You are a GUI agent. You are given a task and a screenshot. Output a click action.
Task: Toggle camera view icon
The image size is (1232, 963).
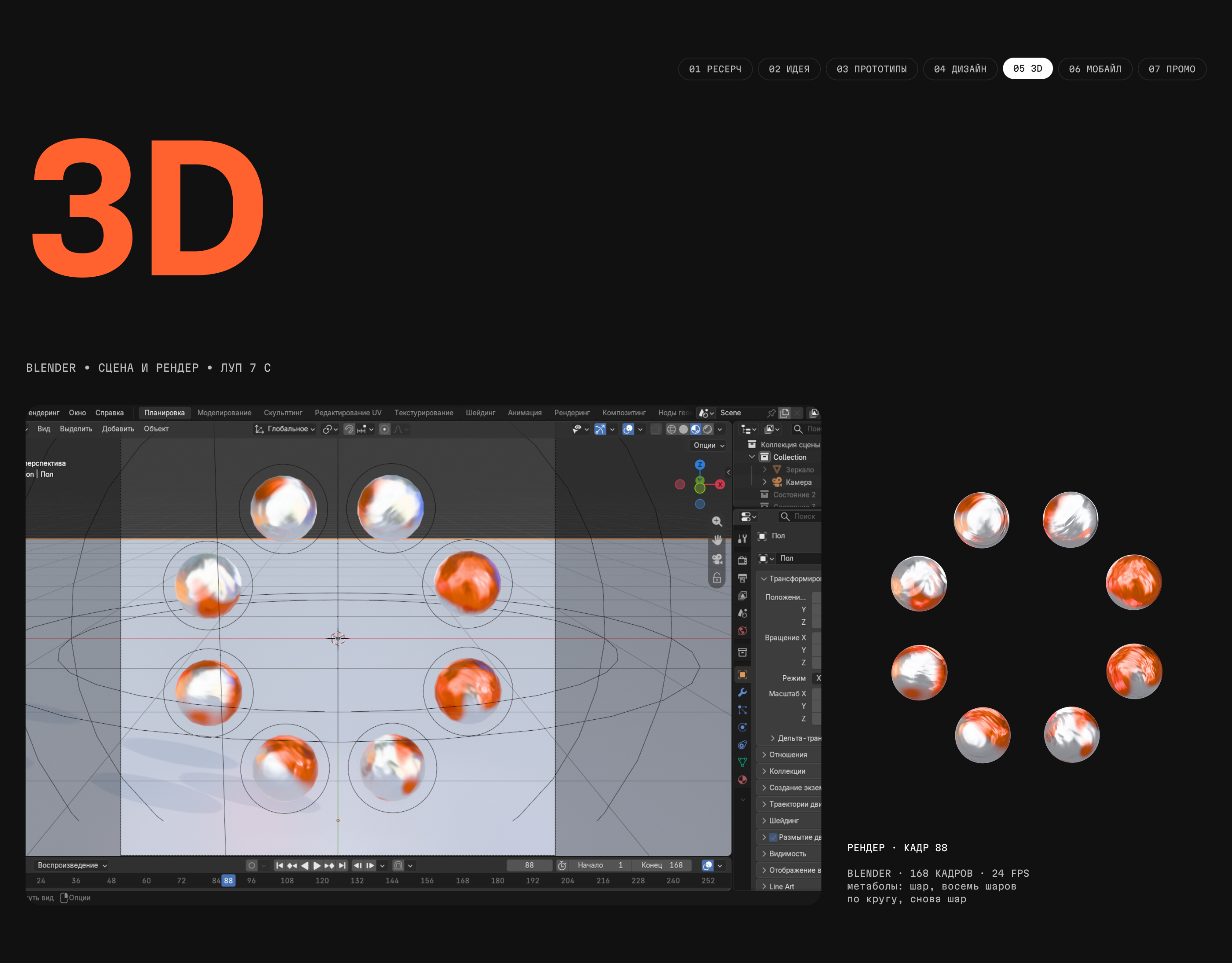click(717, 559)
